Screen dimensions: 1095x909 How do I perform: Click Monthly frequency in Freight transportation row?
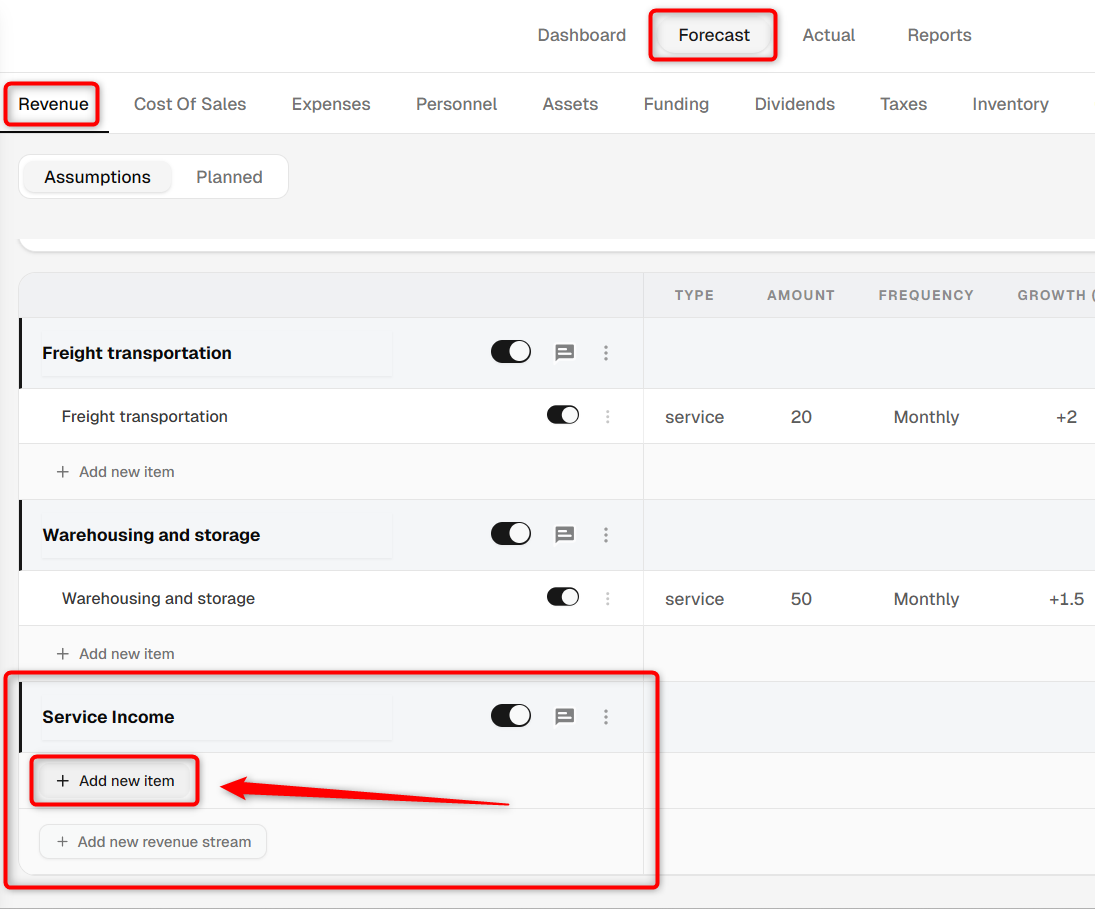926,417
